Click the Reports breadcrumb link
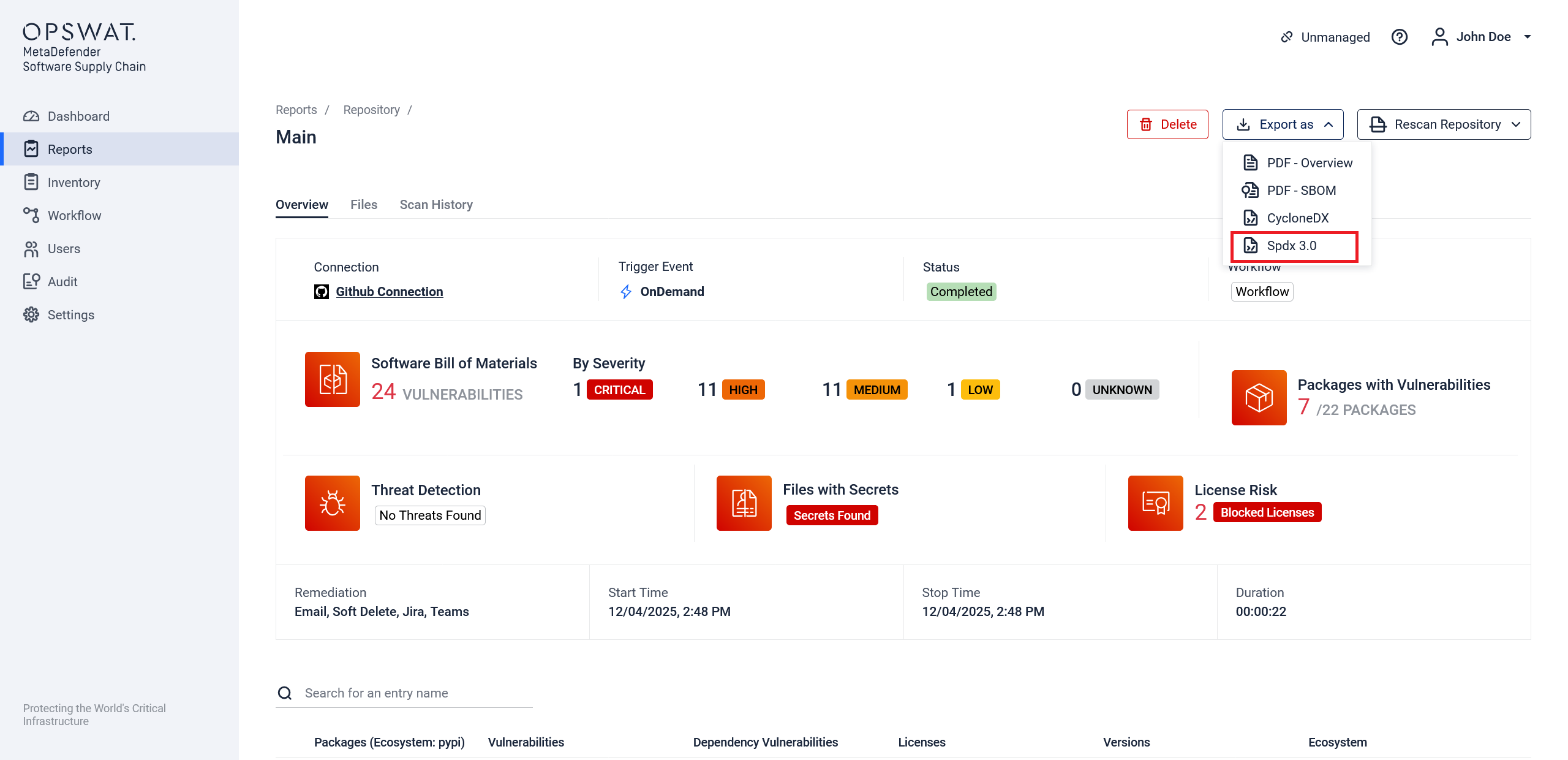Screen dimensions: 1568x760 click(x=296, y=110)
